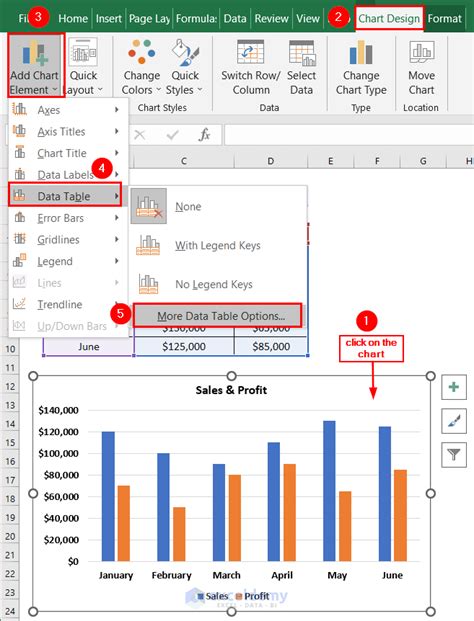Click the Insert Function fx icon

tap(204, 135)
